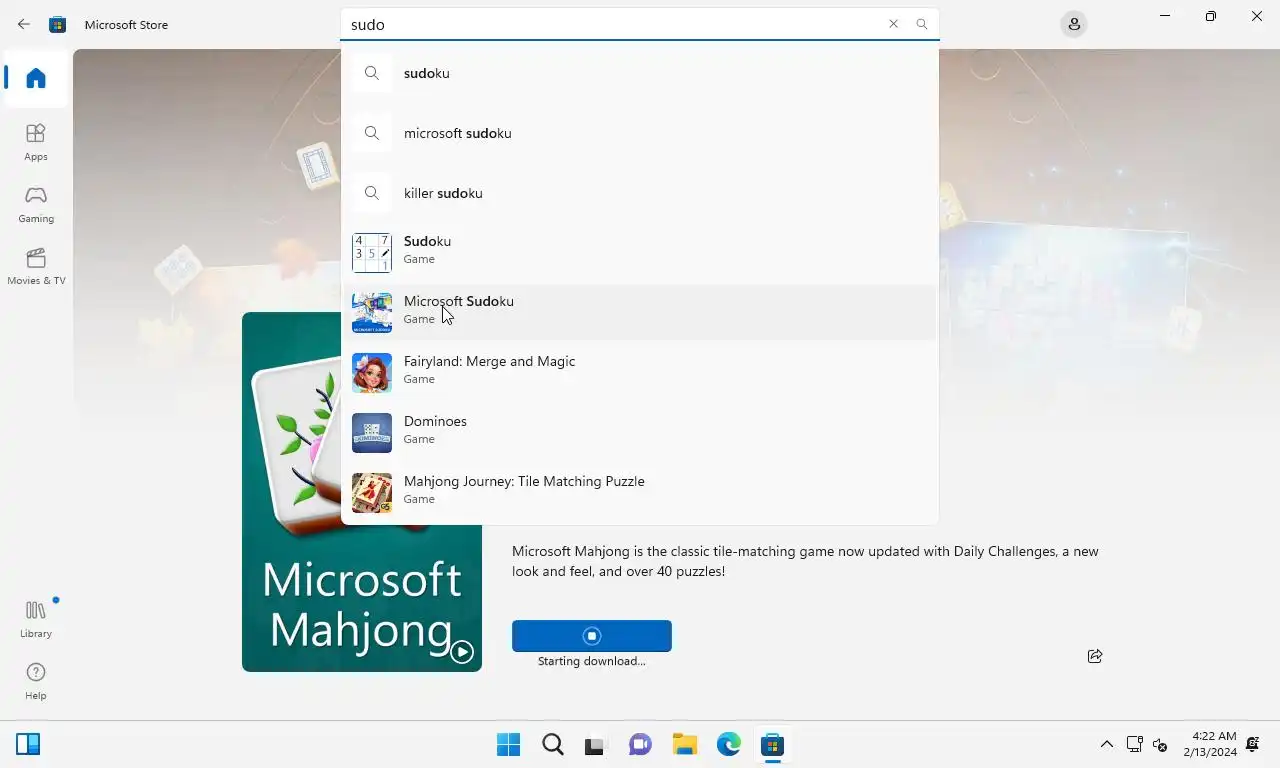Viewport: 1280px width, 768px height.
Task: Open Microsoft Edge from the taskbar
Action: pyautogui.click(x=729, y=744)
